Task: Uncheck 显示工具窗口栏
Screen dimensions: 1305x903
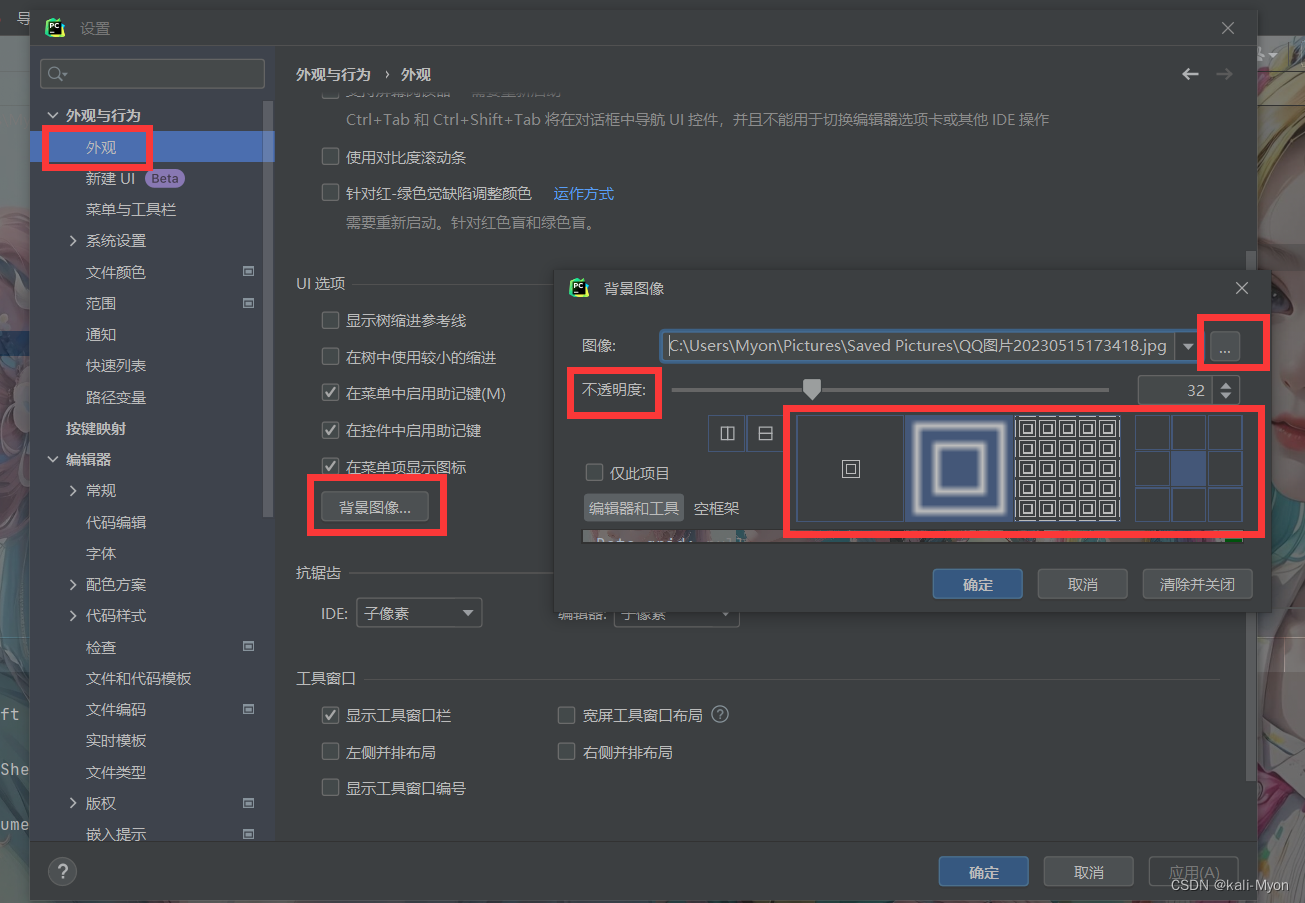Action: coord(330,716)
